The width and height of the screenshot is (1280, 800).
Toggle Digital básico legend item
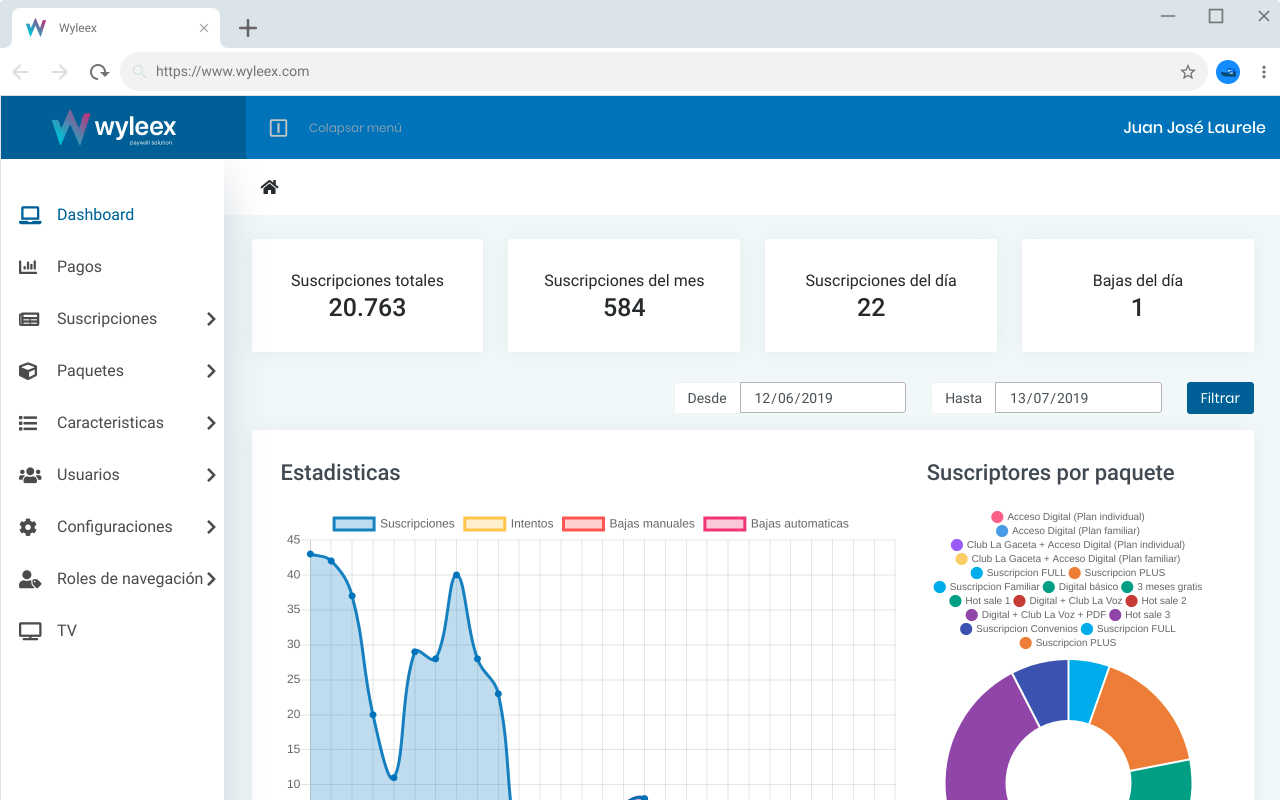1080,587
